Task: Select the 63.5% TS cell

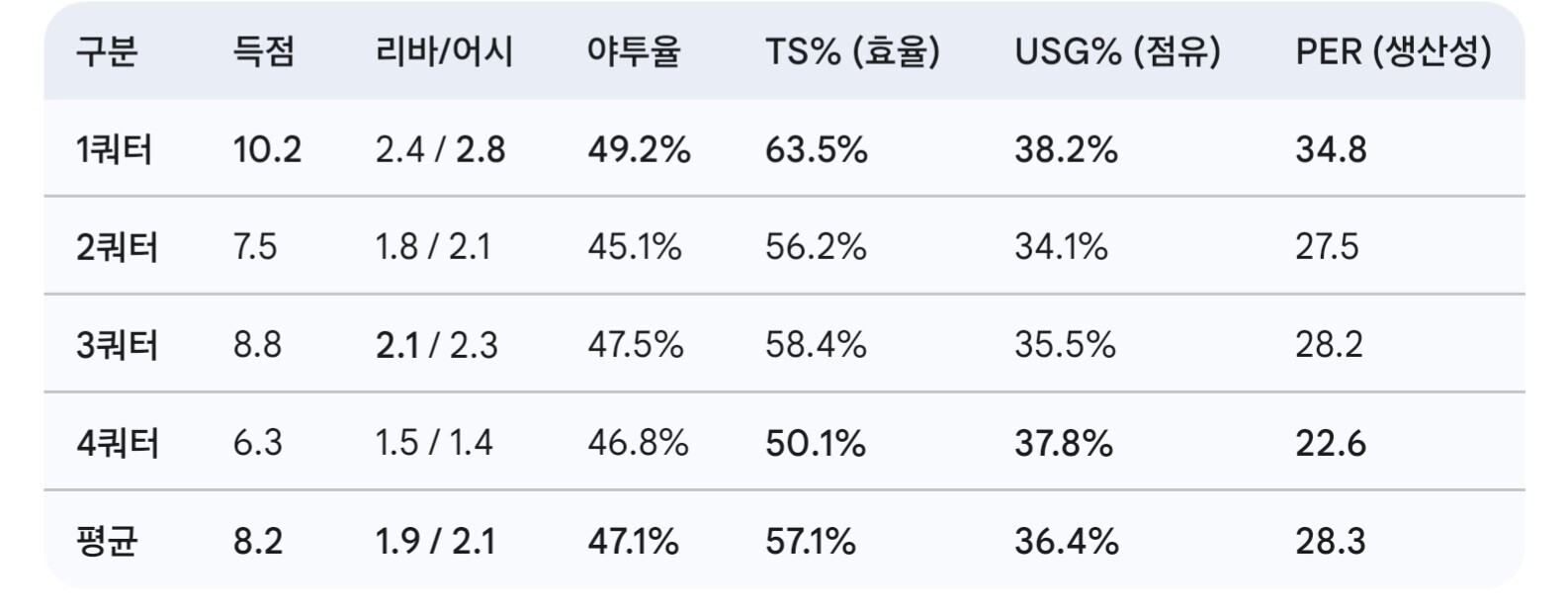Action: [816, 149]
